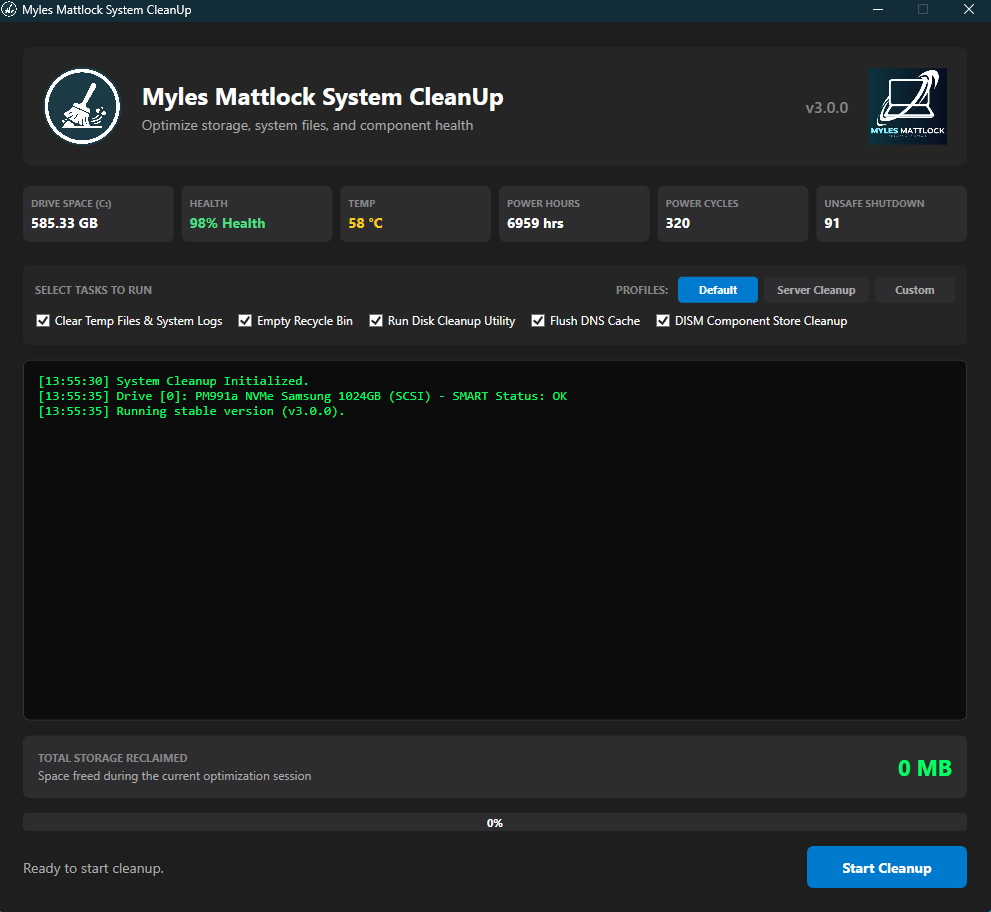Click the Total Storage Reclaimed heading
Screen dimensions: 991x912
pos(112,758)
